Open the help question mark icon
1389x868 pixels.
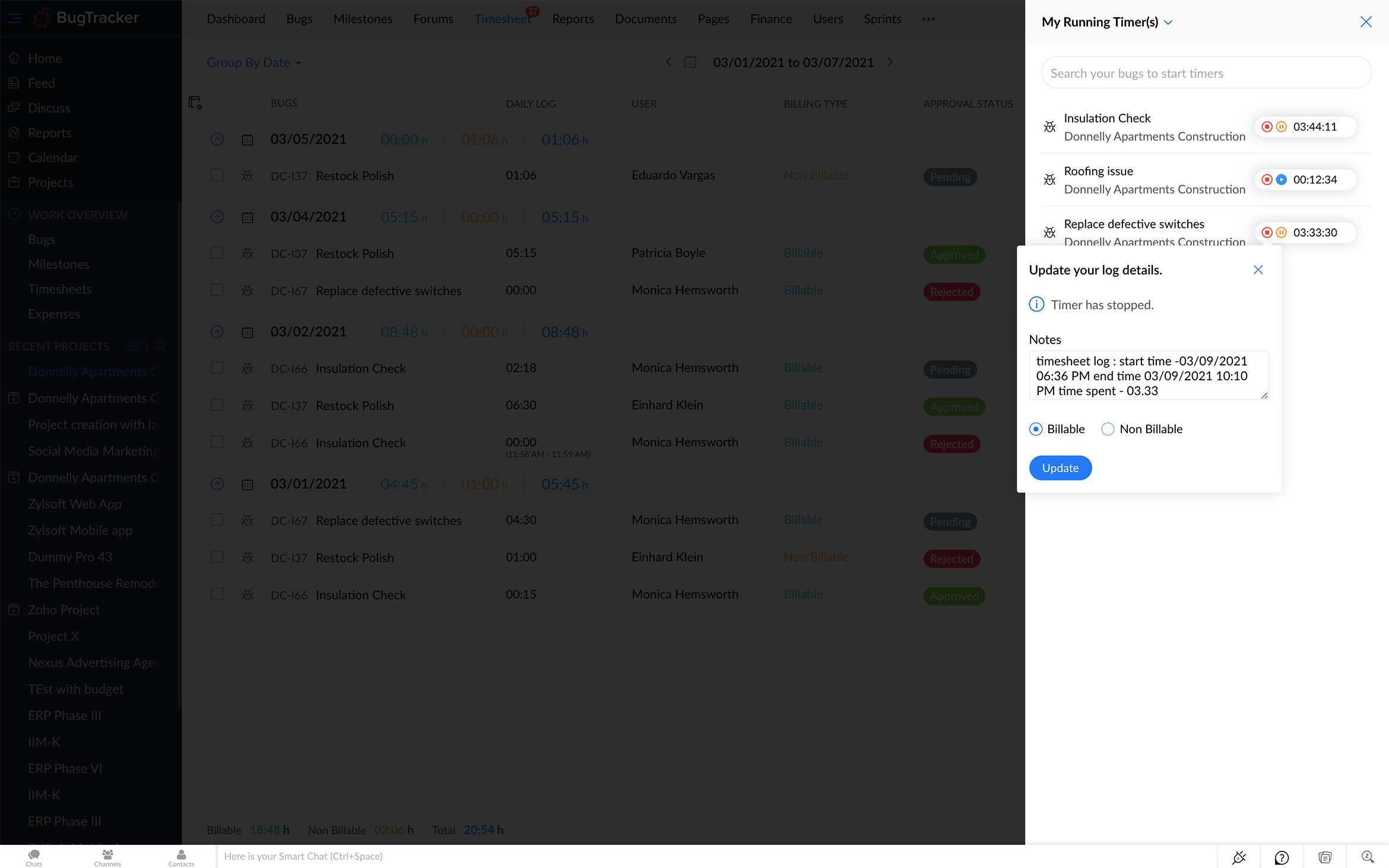click(x=1282, y=857)
